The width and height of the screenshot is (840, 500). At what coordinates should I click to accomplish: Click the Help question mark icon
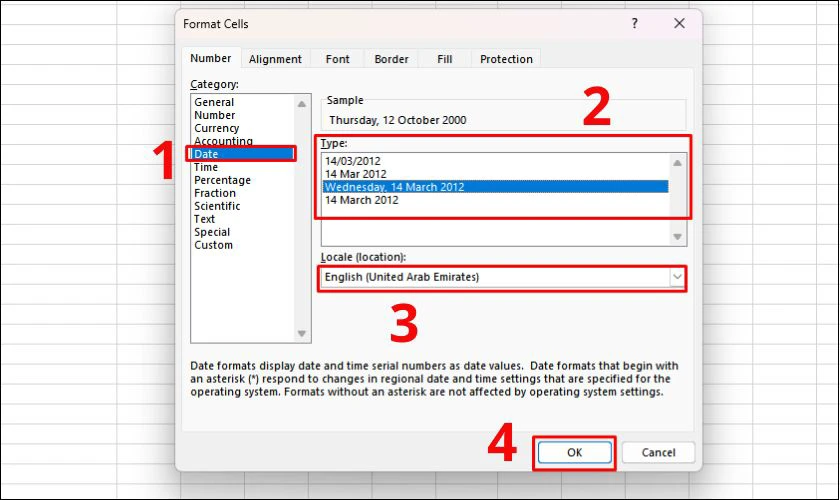pyautogui.click(x=635, y=23)
